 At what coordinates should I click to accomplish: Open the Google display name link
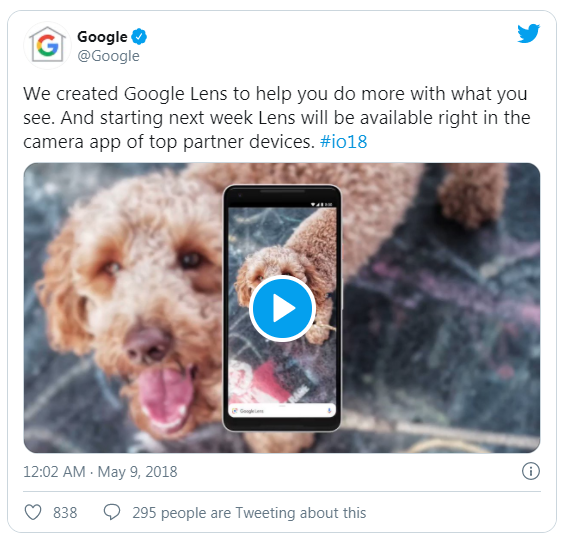point(102,37)
